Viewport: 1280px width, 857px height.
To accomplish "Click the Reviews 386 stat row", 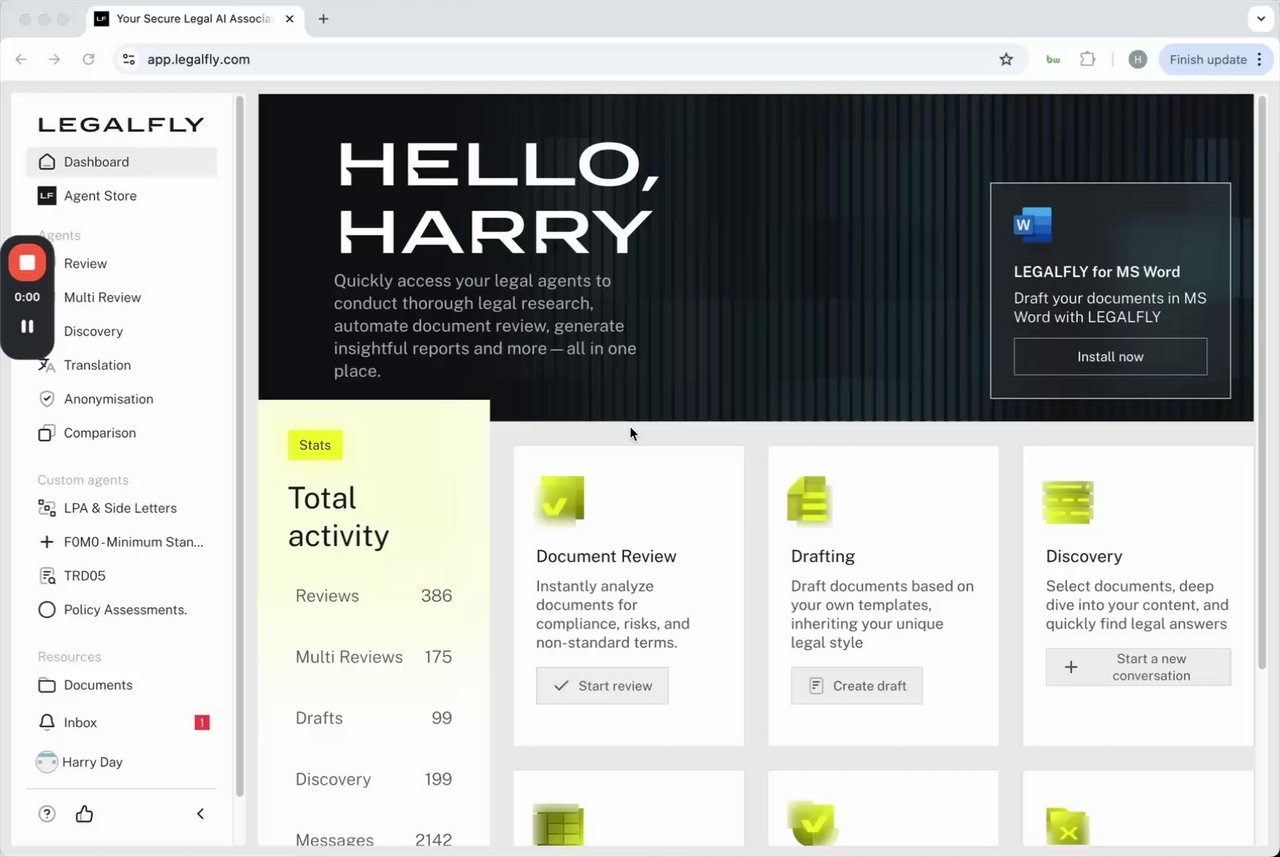I will point(374,596).
